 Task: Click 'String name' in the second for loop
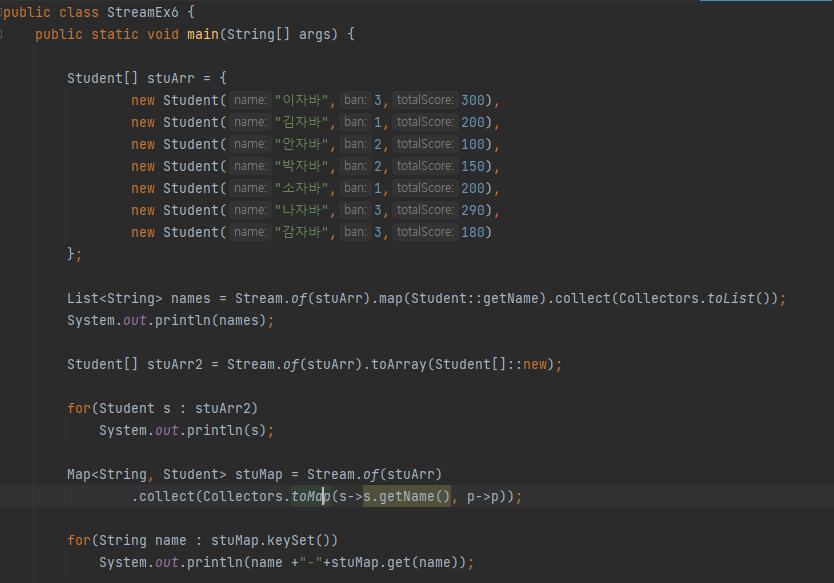pyautogui.click(x=143, y=540)
